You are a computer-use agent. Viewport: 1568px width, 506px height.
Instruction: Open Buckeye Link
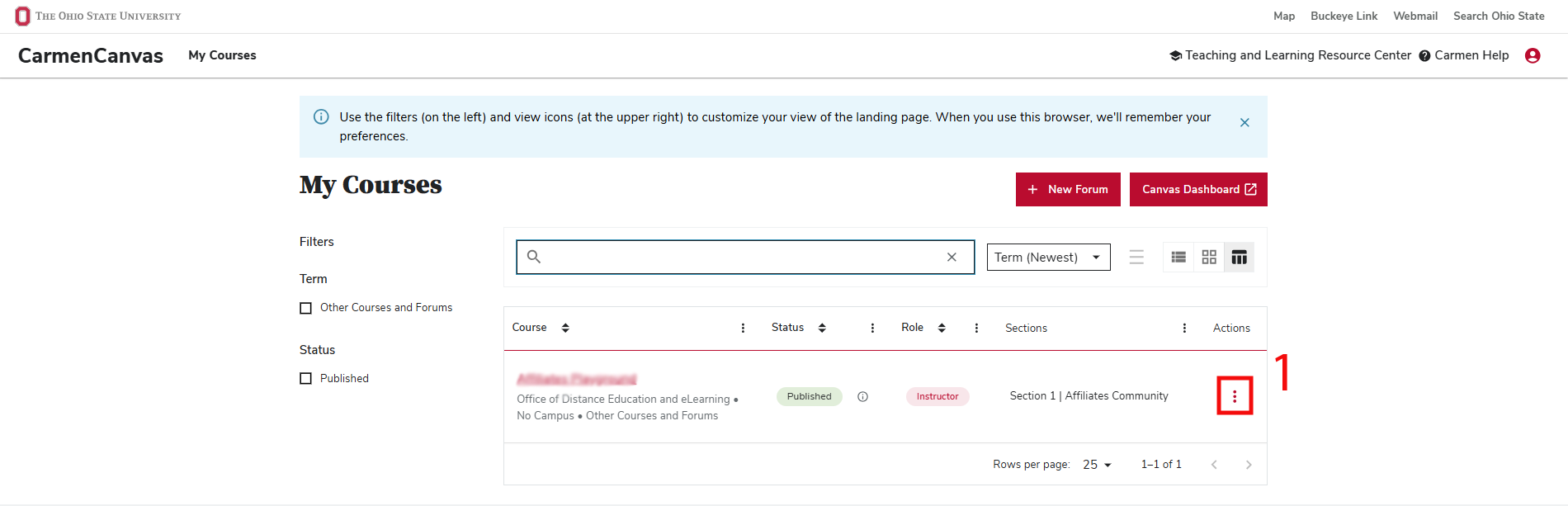(x=1344, y=16)
